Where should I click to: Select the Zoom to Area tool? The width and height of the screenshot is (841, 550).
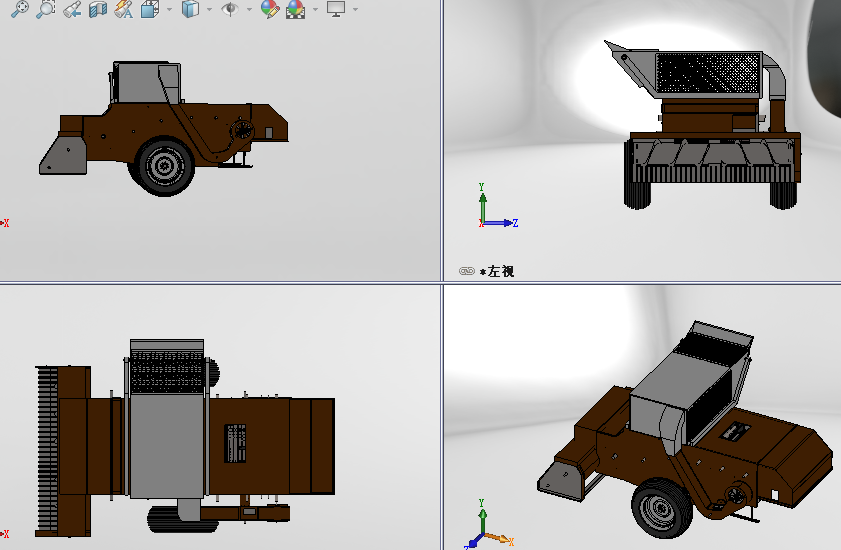click(46, 9)
